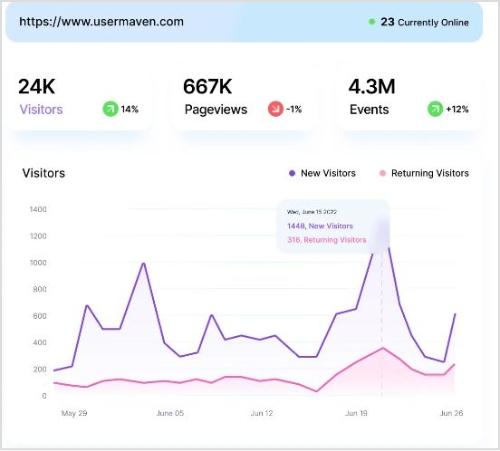Click the 24K visitors value
The height and width of the screenshot is (451, 500).
(x=37, y=87)
